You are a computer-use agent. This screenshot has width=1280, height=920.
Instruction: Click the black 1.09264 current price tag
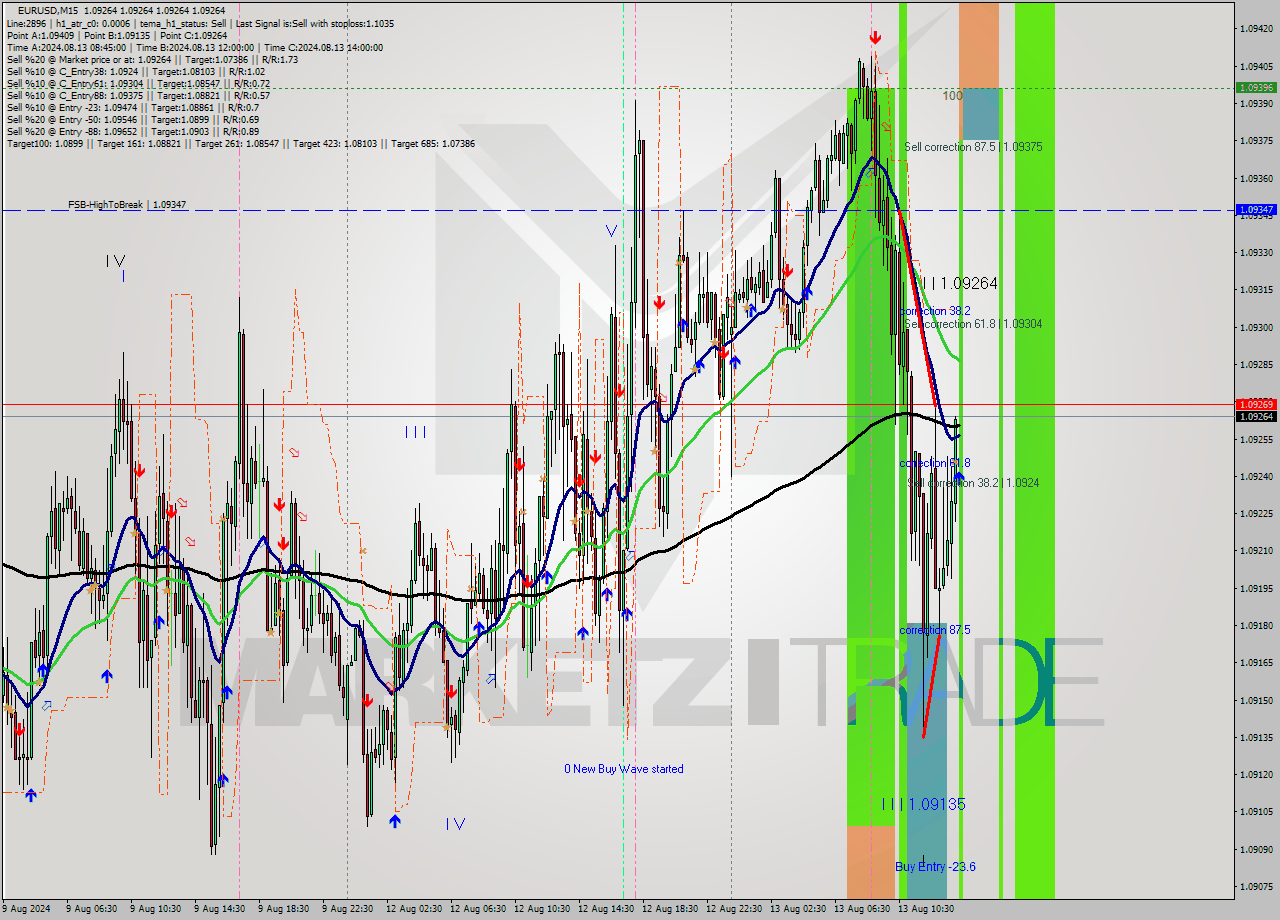[x=1256, y=416]
